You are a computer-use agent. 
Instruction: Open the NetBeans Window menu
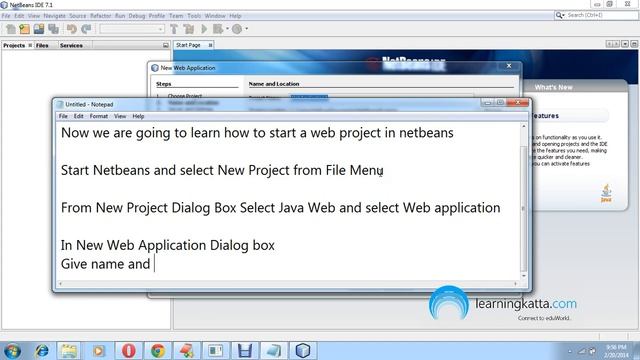click(x=215, y=16)
